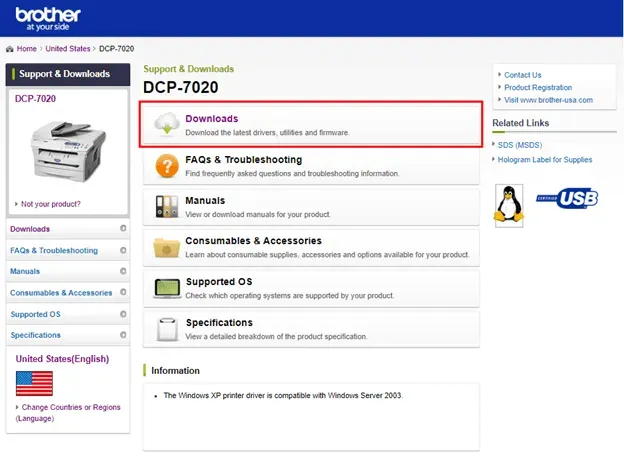Open Consumables & Accessories in main panel
The image size is (624, 464).
[x=253, y=241]
